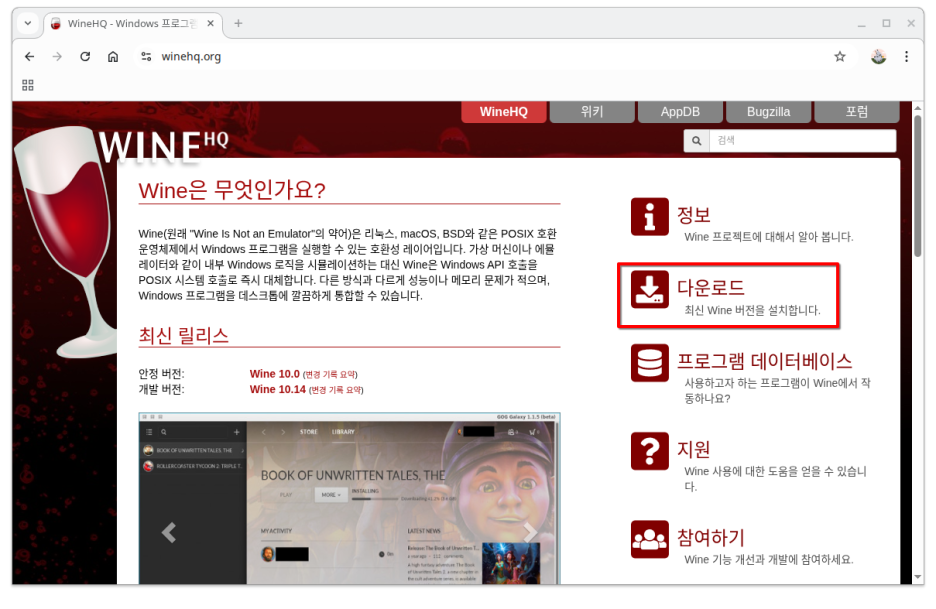Switch to the 위키 tab
936x609 pixels.
point(592,112)
